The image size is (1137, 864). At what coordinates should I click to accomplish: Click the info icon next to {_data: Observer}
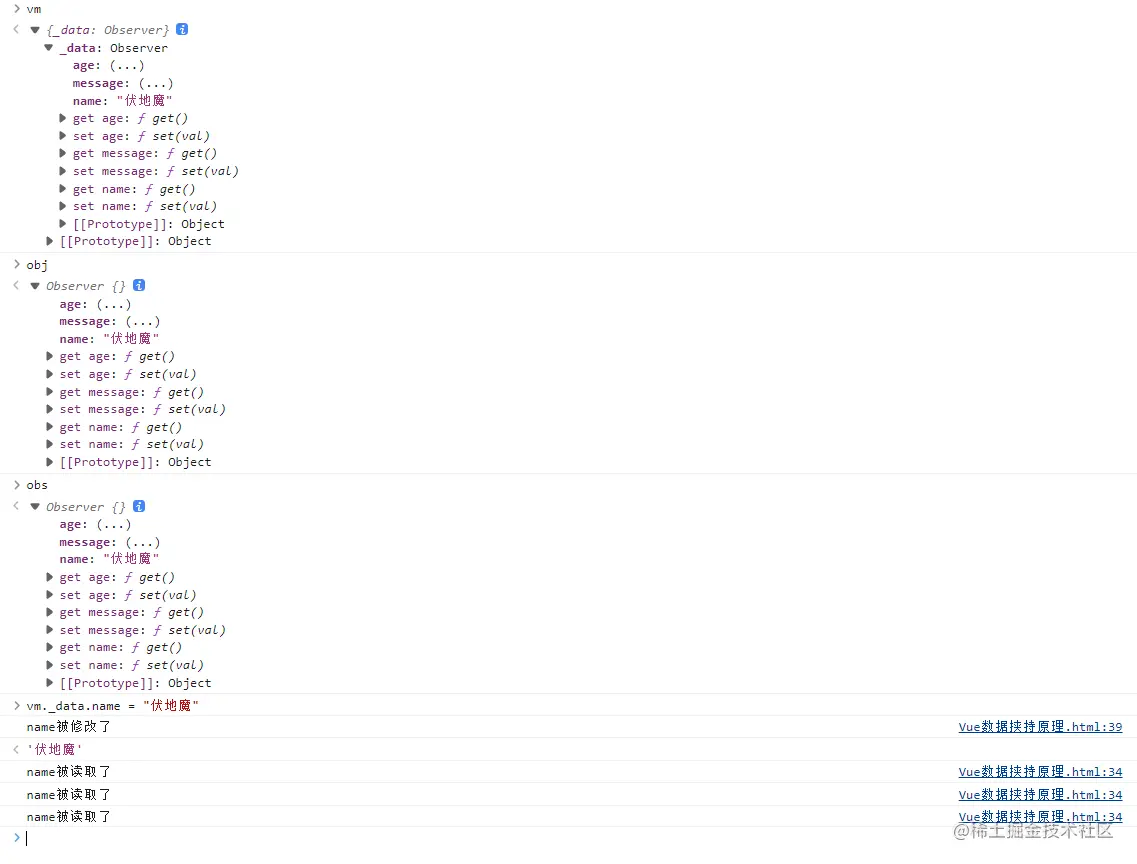(x=182, y=29)
